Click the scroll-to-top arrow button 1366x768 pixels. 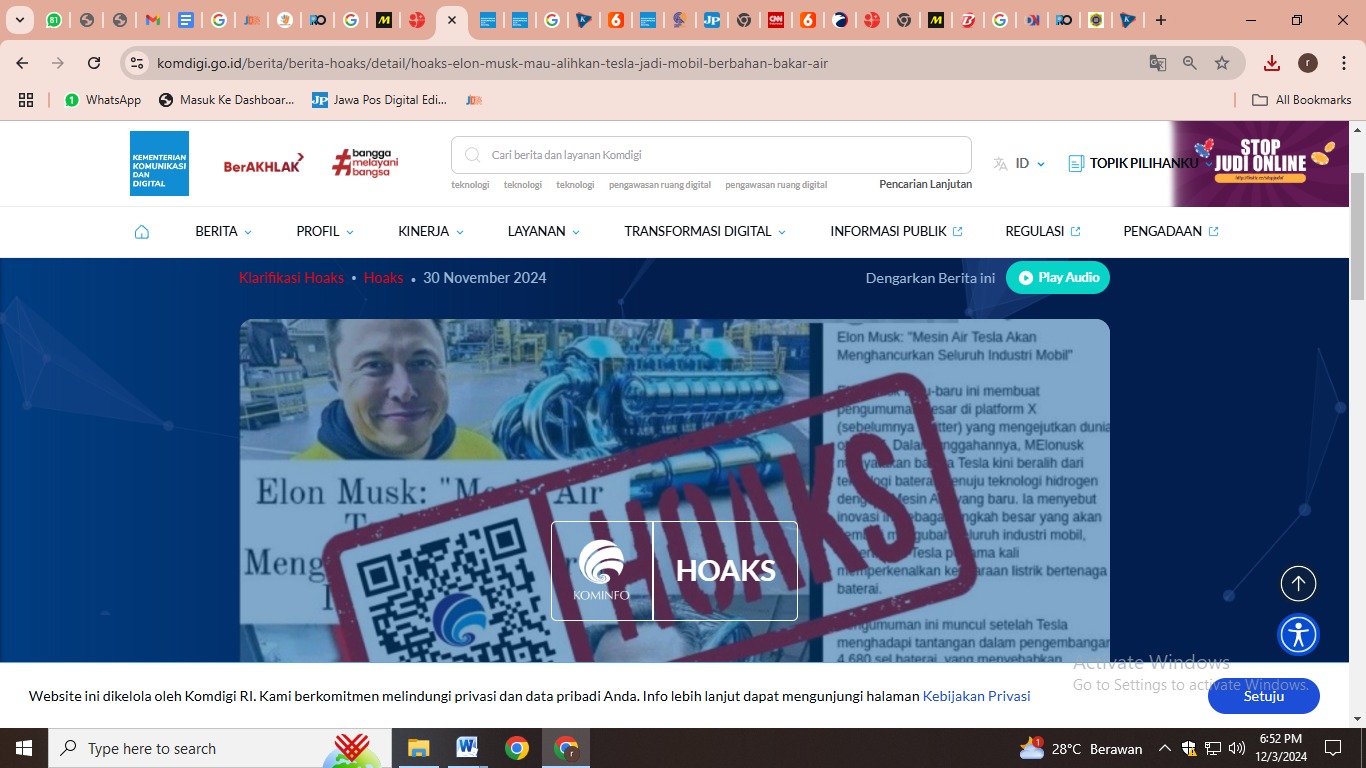[1298, 584]
